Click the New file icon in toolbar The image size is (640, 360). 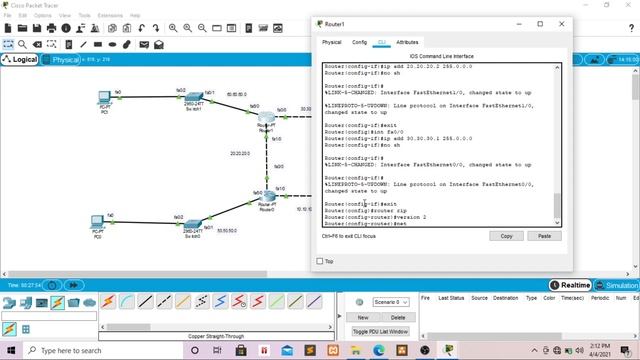[8, 28]
